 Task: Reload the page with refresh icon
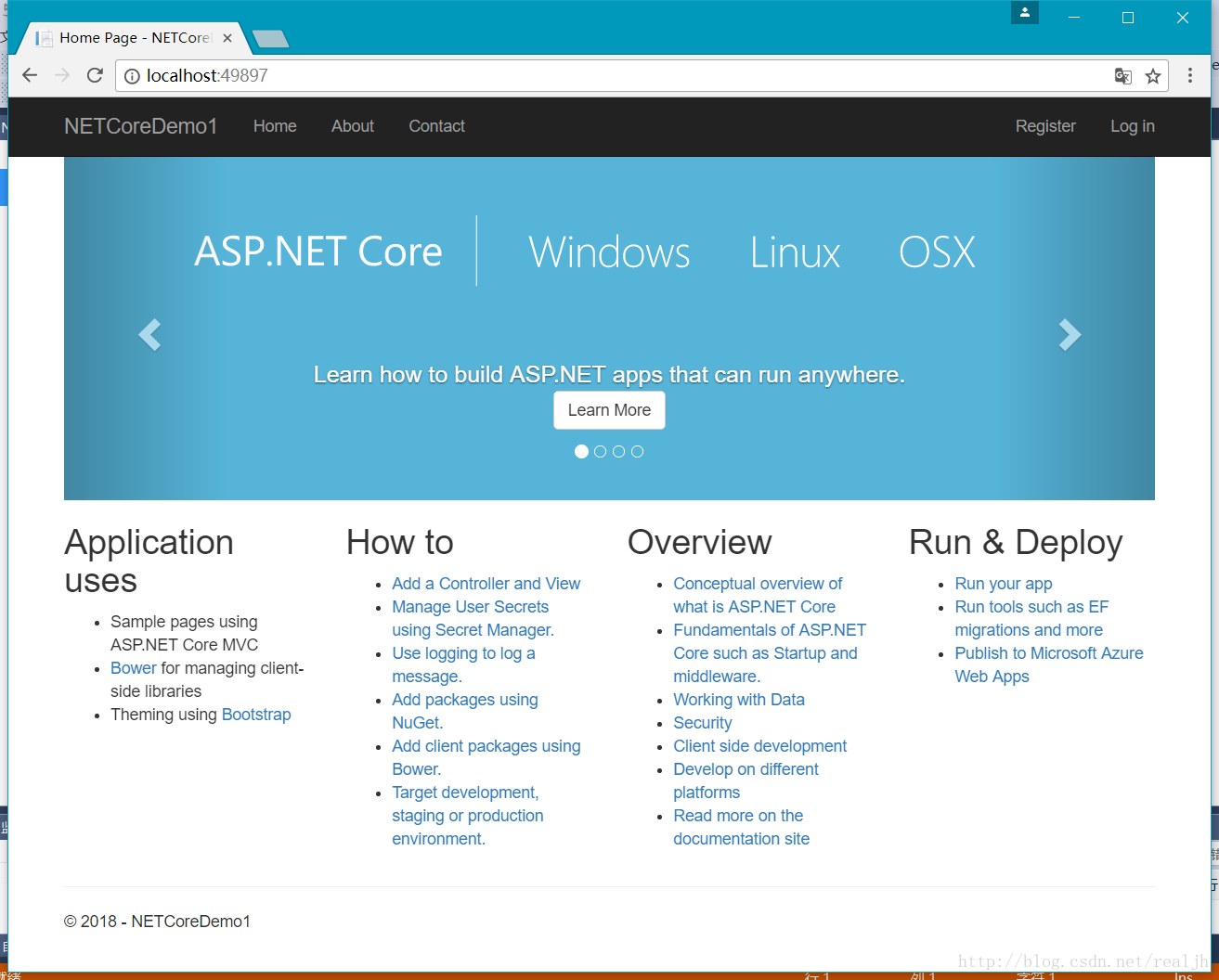pos(95,75)
